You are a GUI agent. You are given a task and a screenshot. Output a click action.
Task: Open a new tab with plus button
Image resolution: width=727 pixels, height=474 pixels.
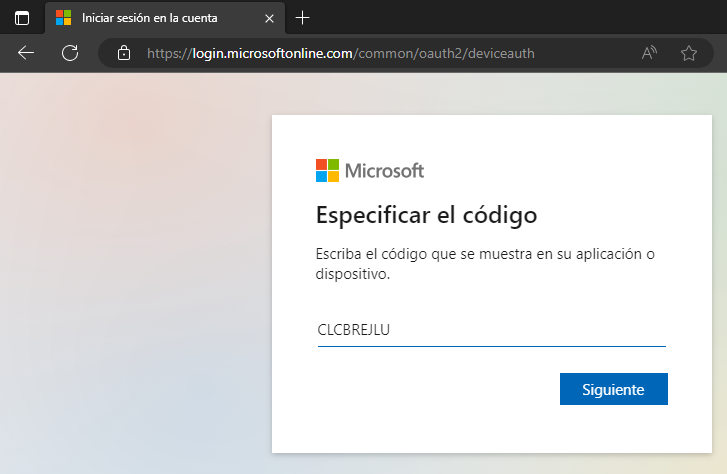(x=303, y=18)
